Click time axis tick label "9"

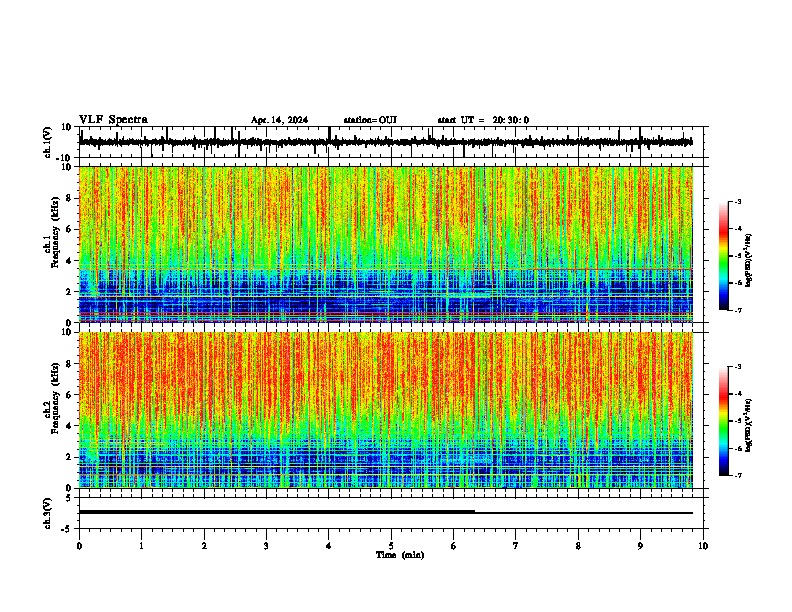[x=640, y=546]
